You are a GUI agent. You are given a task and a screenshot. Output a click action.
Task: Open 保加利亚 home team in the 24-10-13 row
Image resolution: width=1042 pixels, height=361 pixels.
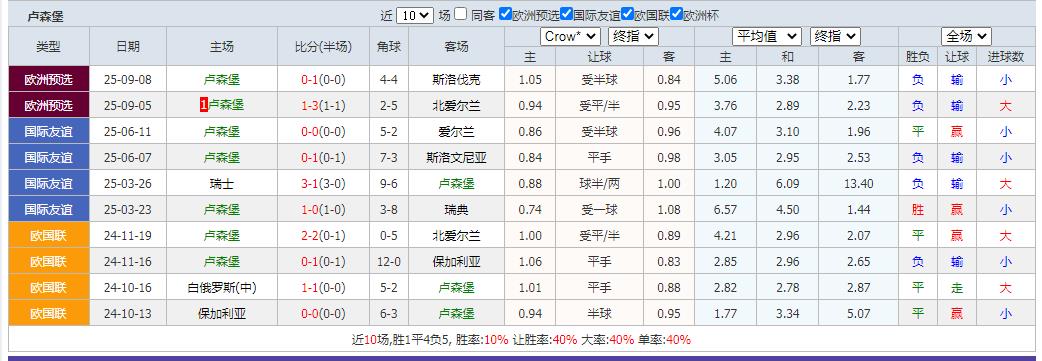point(222,314)
